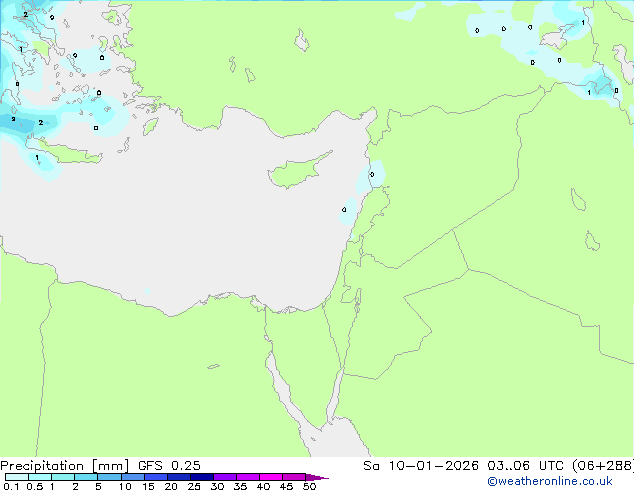
Task: Select the 45–50 mm legend swatch
Action: [294, 477]
